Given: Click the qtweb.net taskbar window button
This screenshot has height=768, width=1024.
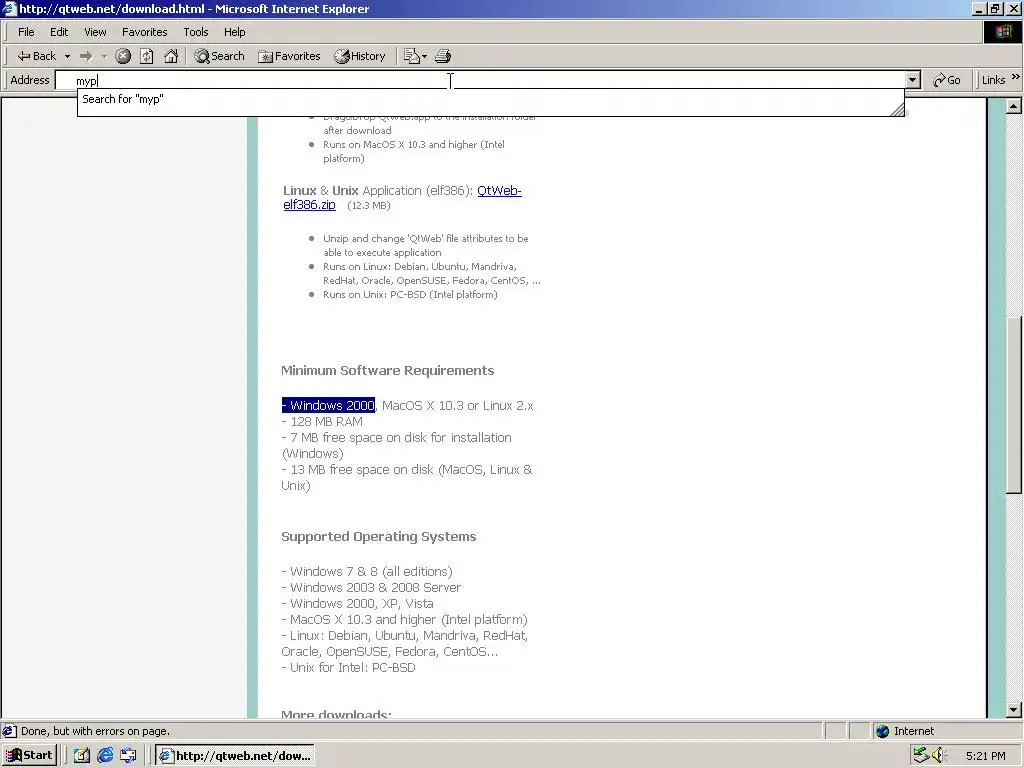Looking at the screenshot, I should pyautogui.click(x=235, y=756).
